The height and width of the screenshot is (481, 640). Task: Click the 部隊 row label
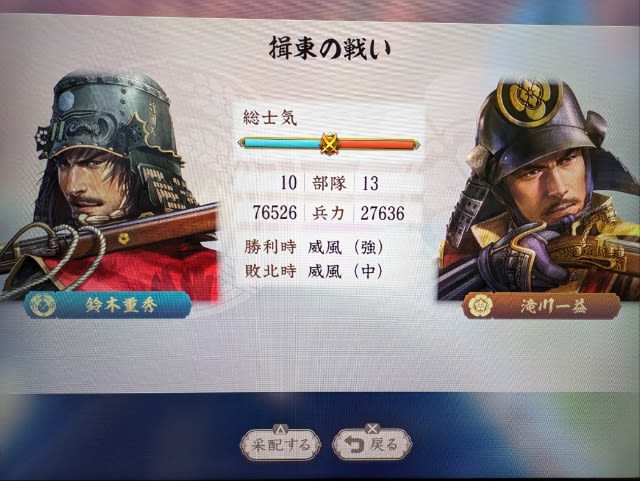pyautogui.click(x=329, y=183)
